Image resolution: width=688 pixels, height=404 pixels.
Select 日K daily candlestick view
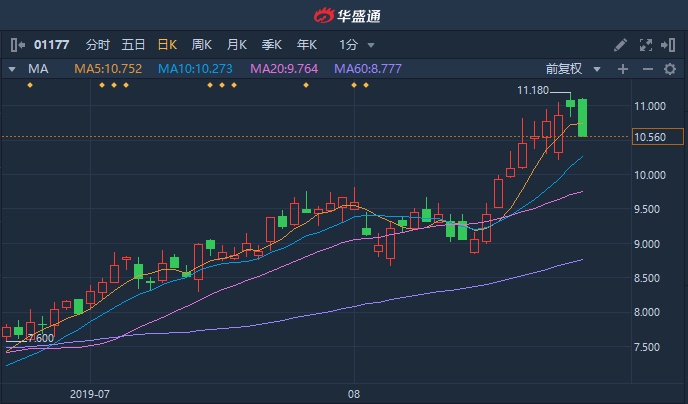[x=167, y=45]
